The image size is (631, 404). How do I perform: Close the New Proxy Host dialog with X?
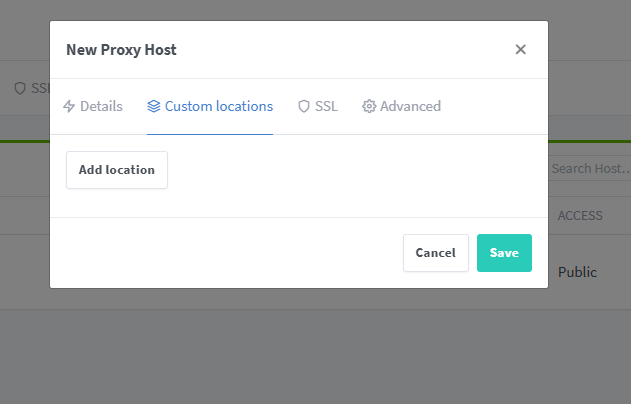[x=520, y=49]
